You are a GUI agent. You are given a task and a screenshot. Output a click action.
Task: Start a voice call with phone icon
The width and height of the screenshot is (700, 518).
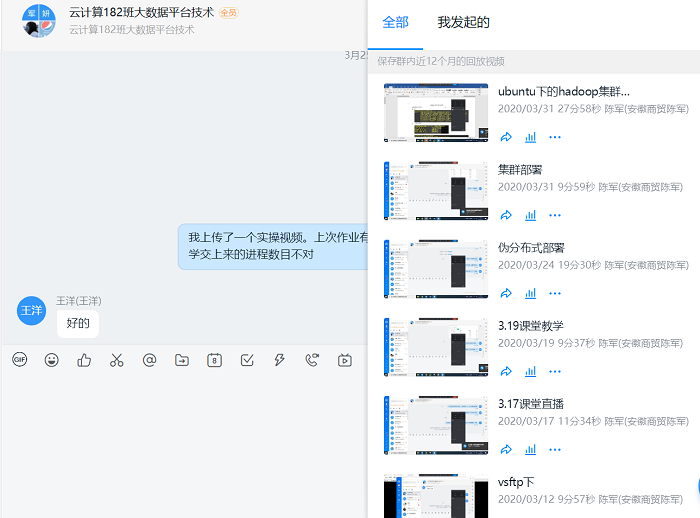(x=312, y=360)
